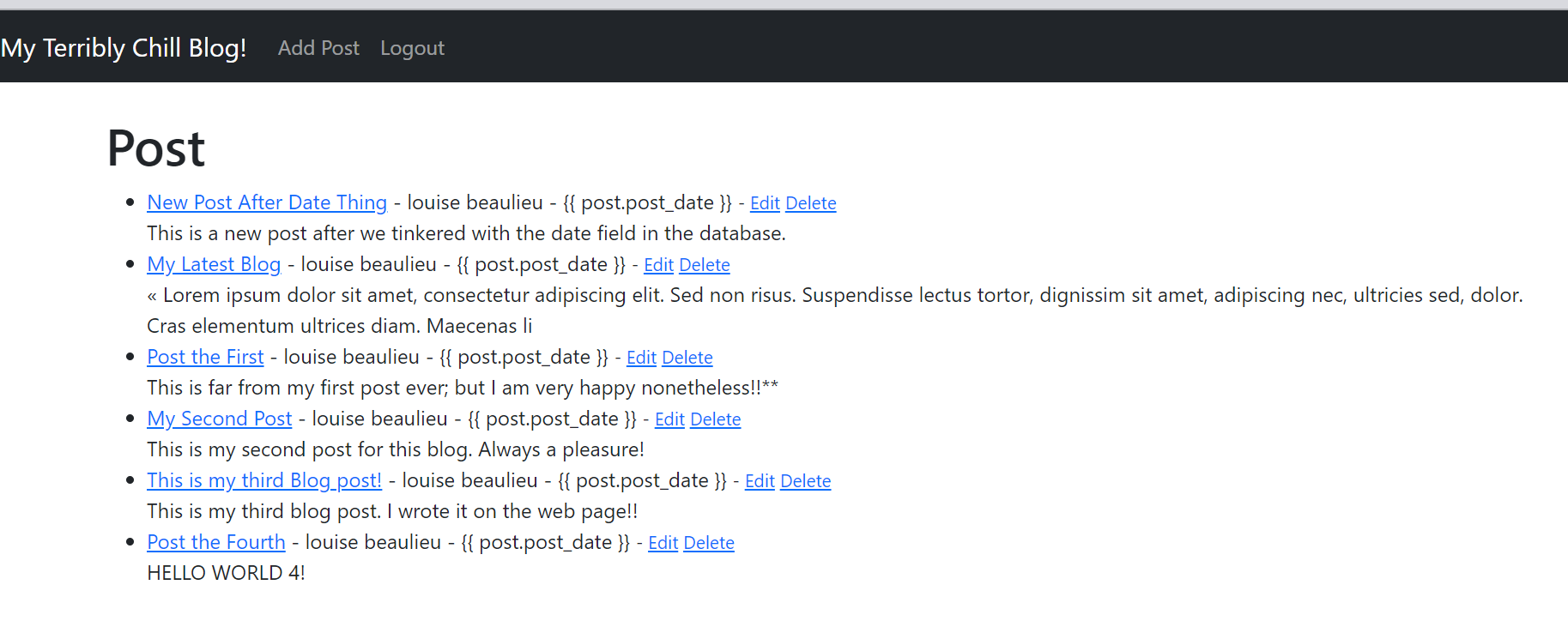Open the My Second Post link

click(x=220, y=419)
